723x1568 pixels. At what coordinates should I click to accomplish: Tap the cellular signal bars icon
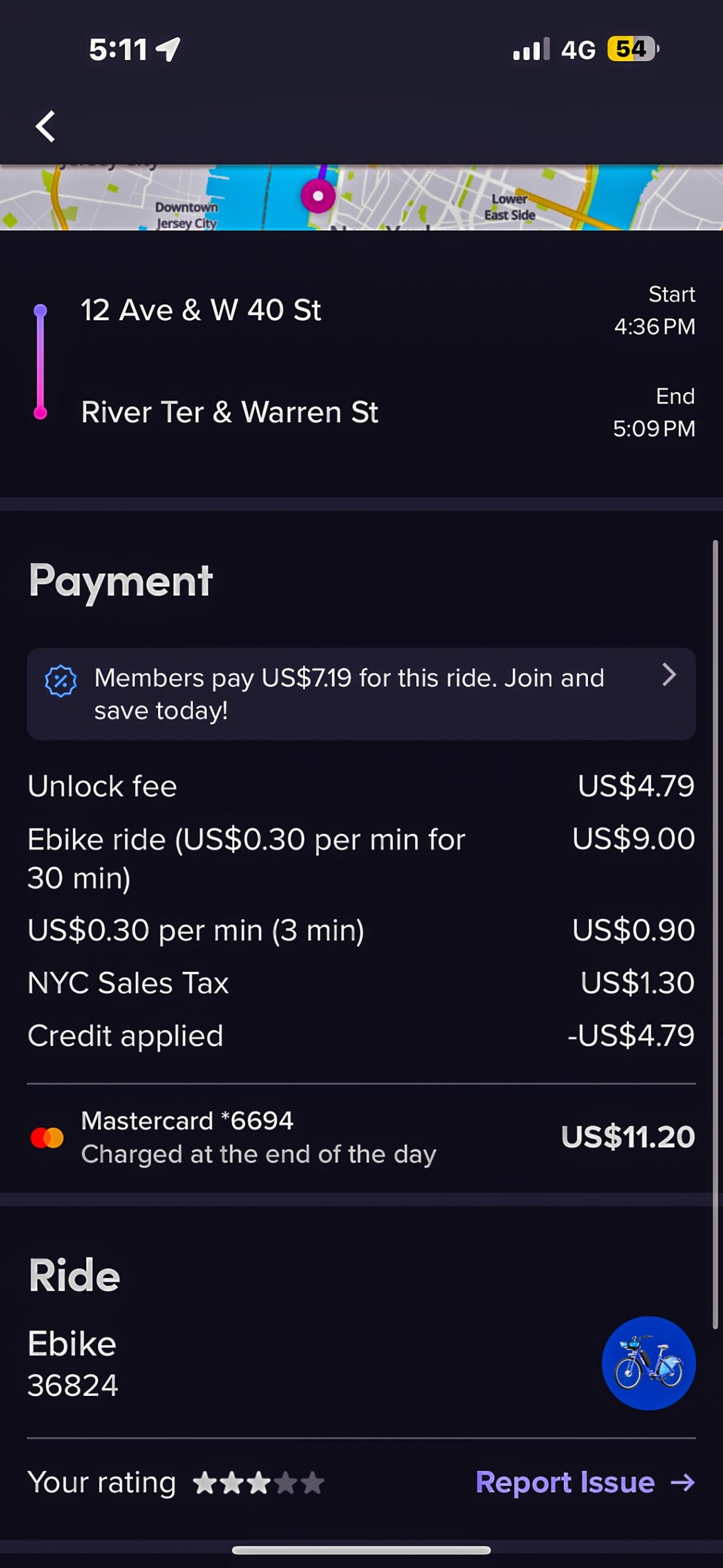coord(531,50)
